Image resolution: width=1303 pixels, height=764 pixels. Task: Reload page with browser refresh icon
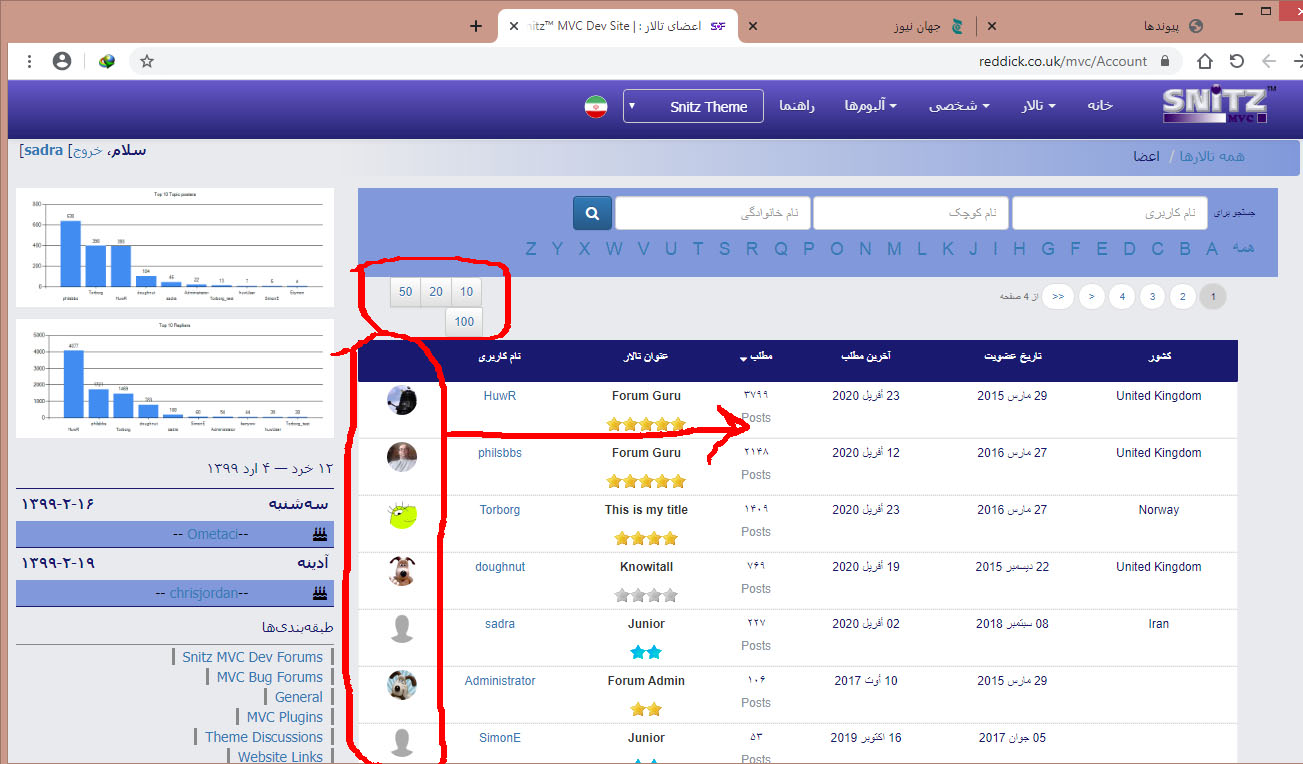pyautogui.click(x=1237, y=61)
